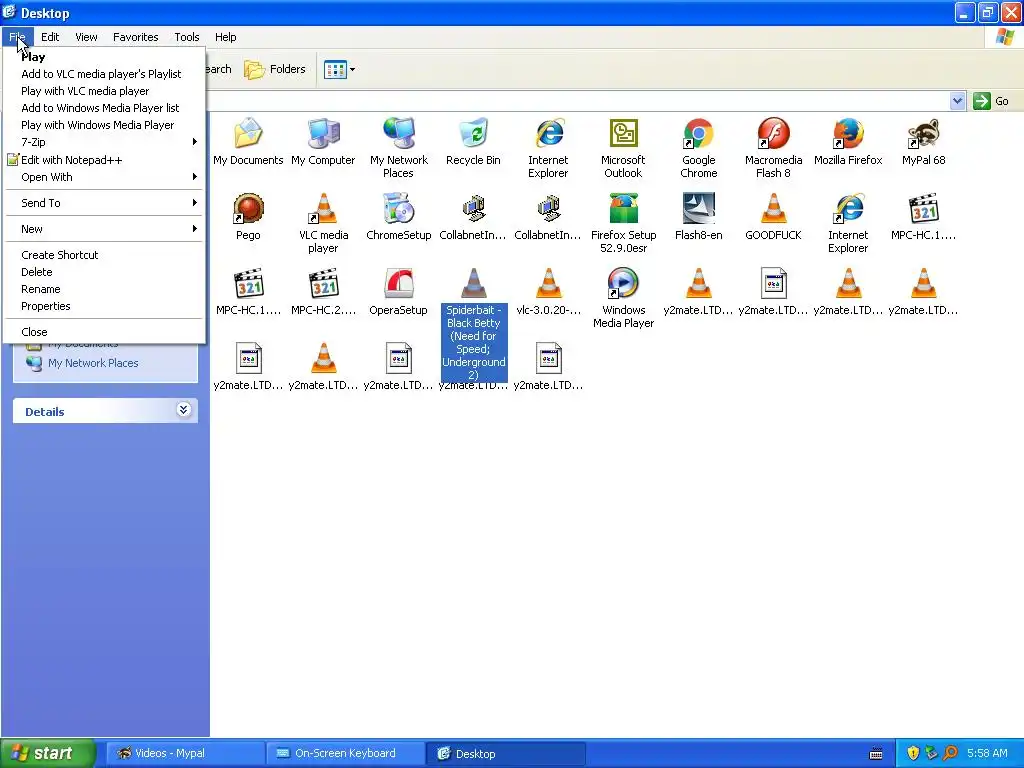
Task: Choose Edit with Notepad++
Action: click(x=104, y=160)
